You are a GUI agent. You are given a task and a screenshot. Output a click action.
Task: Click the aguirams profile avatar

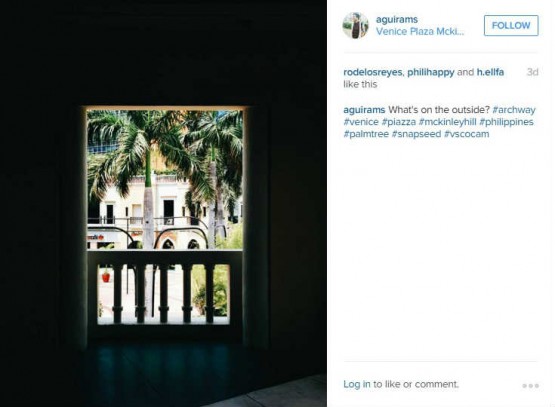355,25
